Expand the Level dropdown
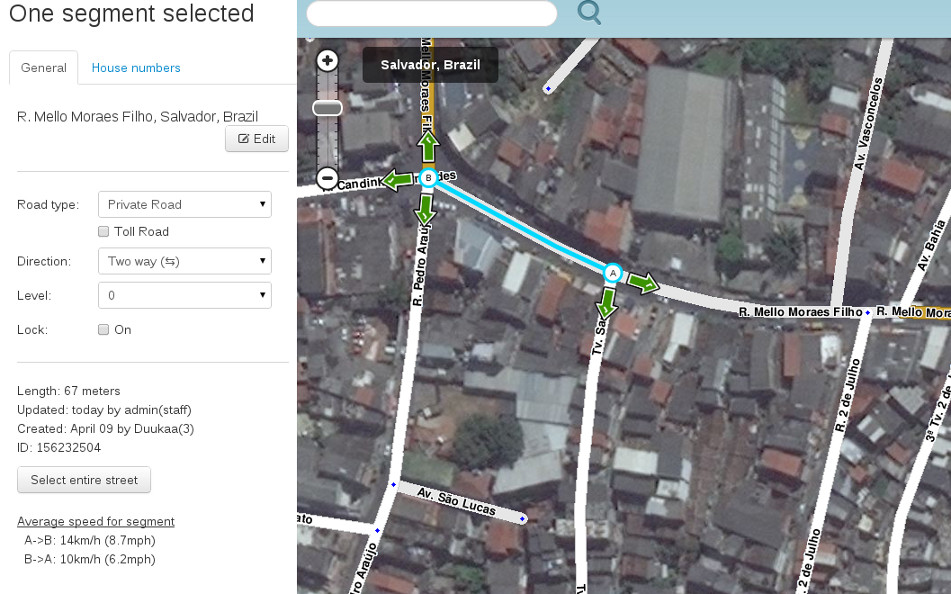This screenshot has height=594, width=951. [185, 296]
